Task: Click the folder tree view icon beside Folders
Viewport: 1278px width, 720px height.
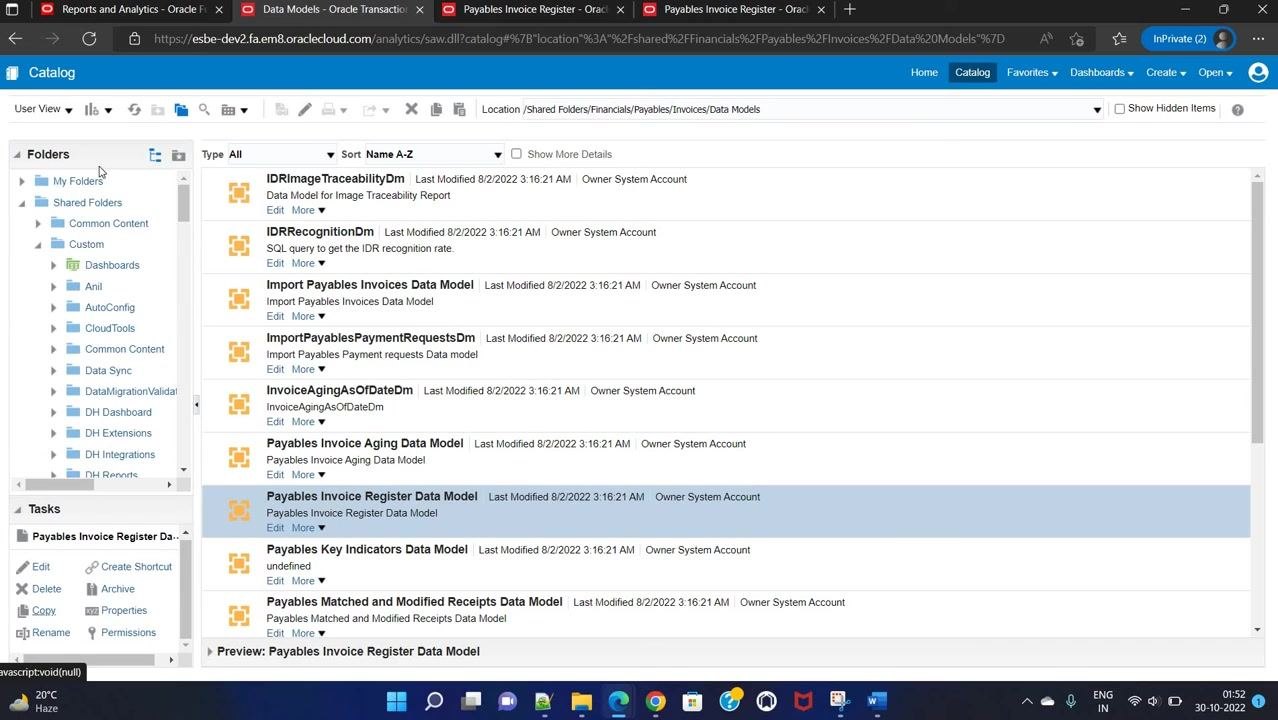Action: (155, 155)
